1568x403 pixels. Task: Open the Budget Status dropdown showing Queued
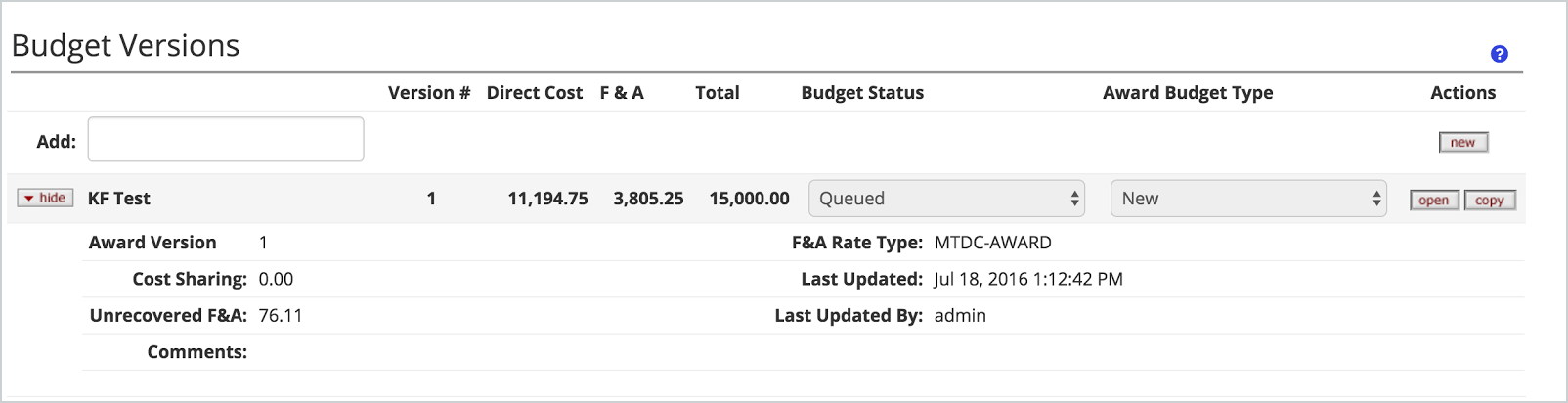tap(946, 199)
